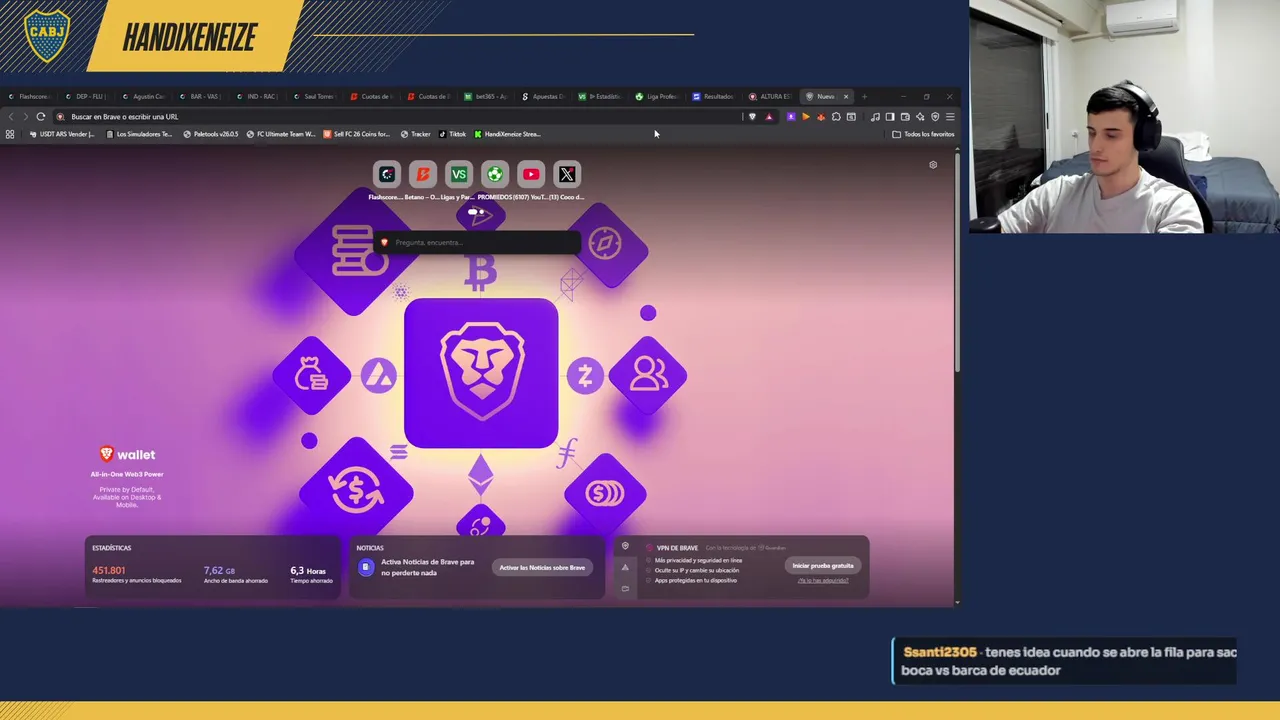Open the Flashscore shortcut tile
This screenshot has height=720, width=1280.
(387, 174)
